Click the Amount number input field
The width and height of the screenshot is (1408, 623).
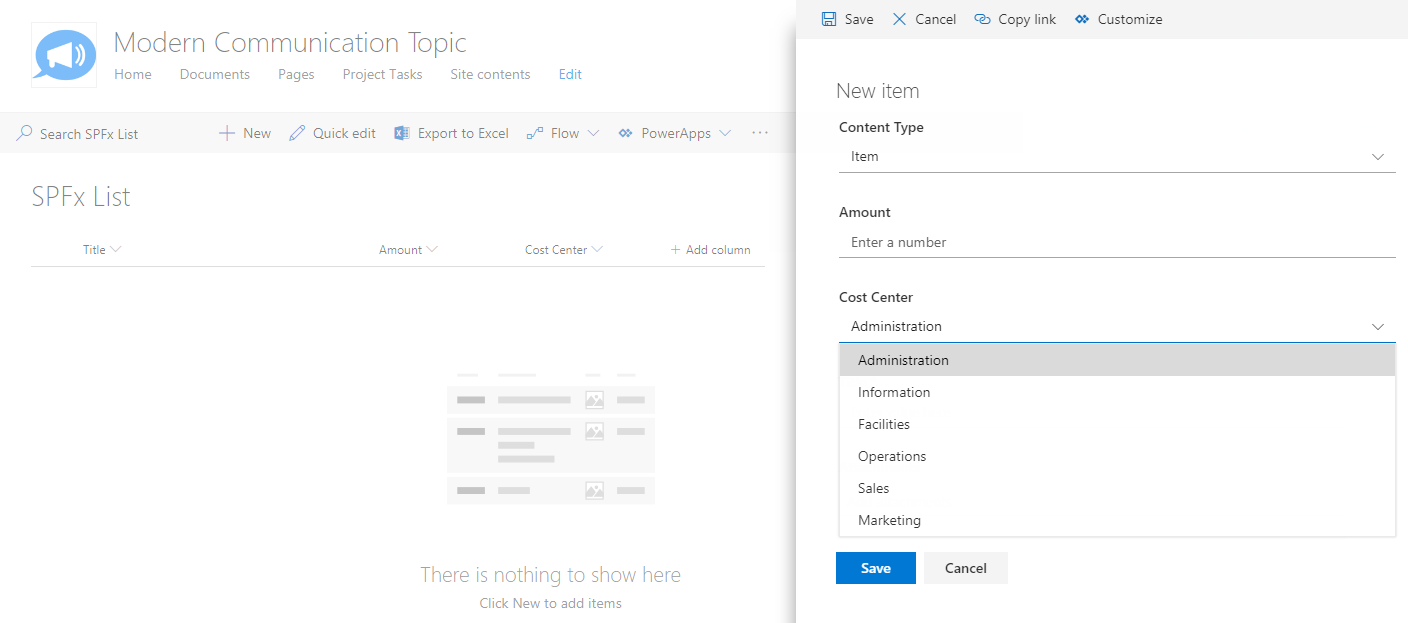tap(1116, 242)
